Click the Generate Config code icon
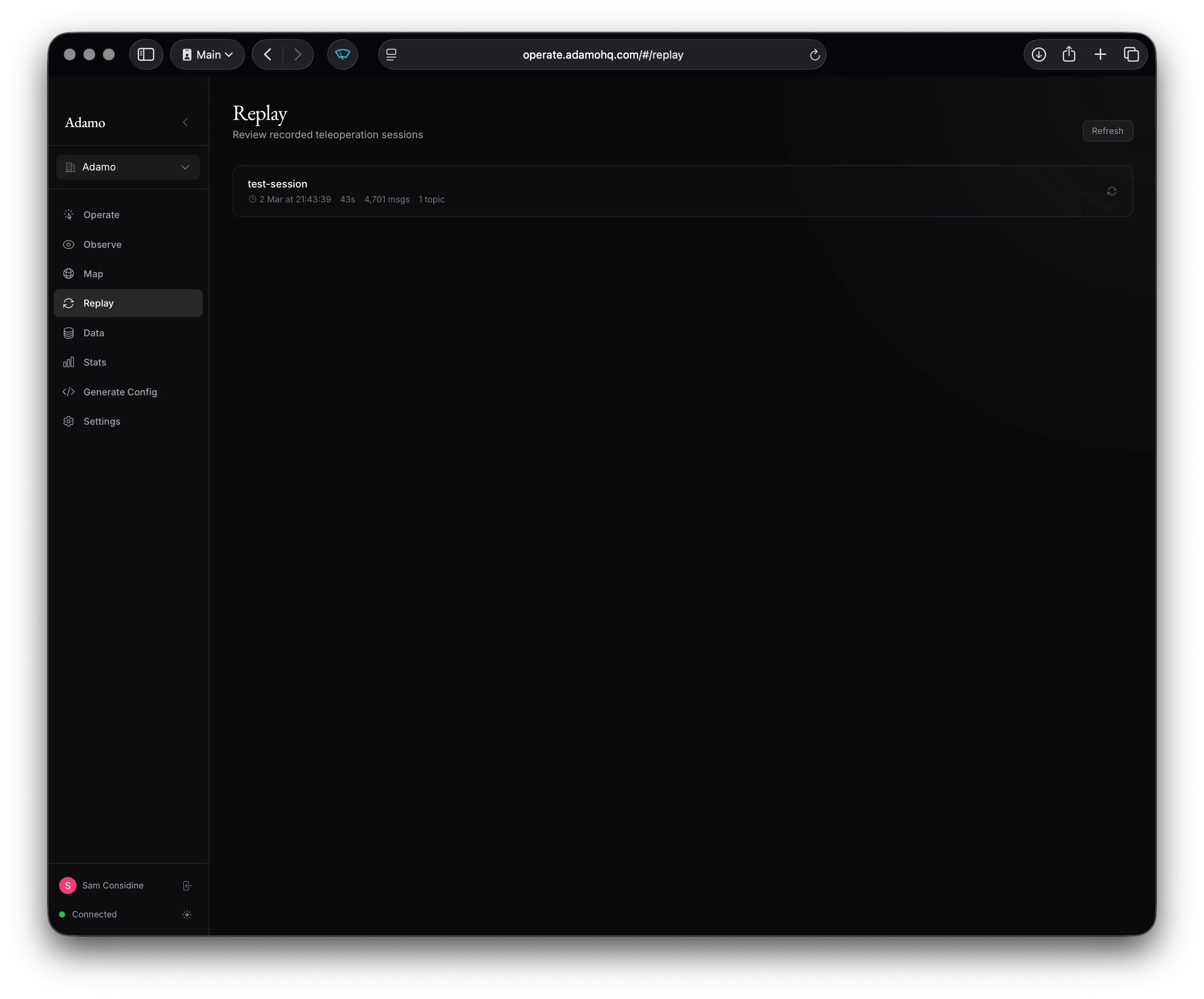The width and height of the screenshot is (1204, 999). (69, 392)
